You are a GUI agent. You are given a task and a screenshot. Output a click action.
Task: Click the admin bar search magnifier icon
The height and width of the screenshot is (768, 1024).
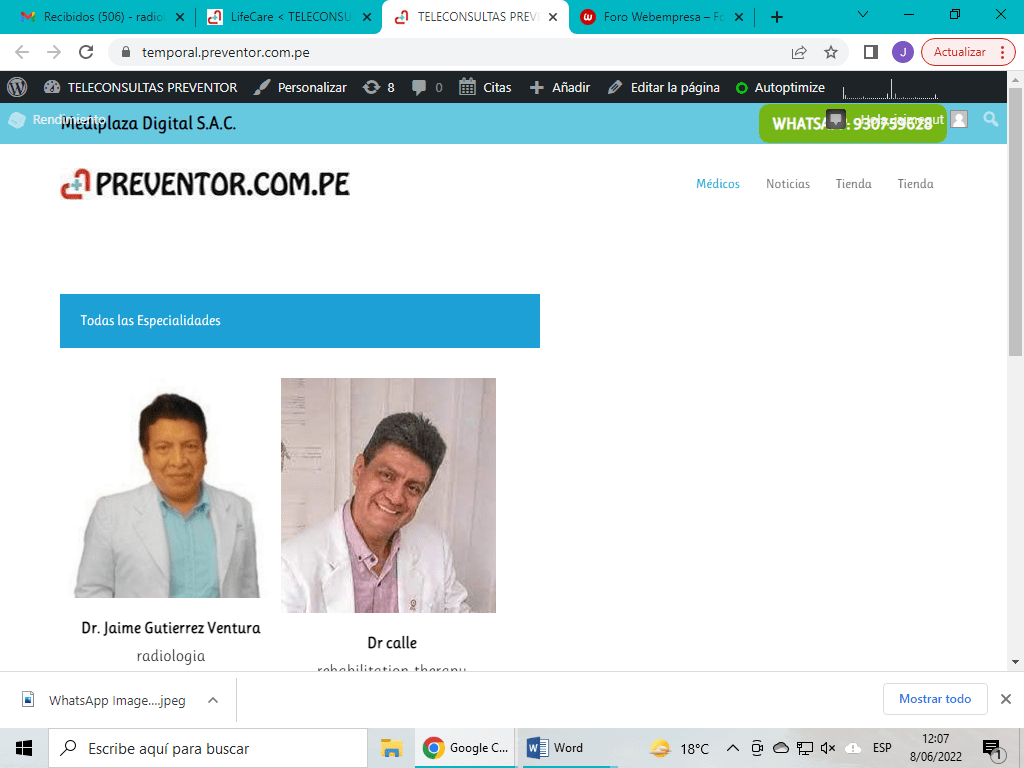click(x=991, y=120)
